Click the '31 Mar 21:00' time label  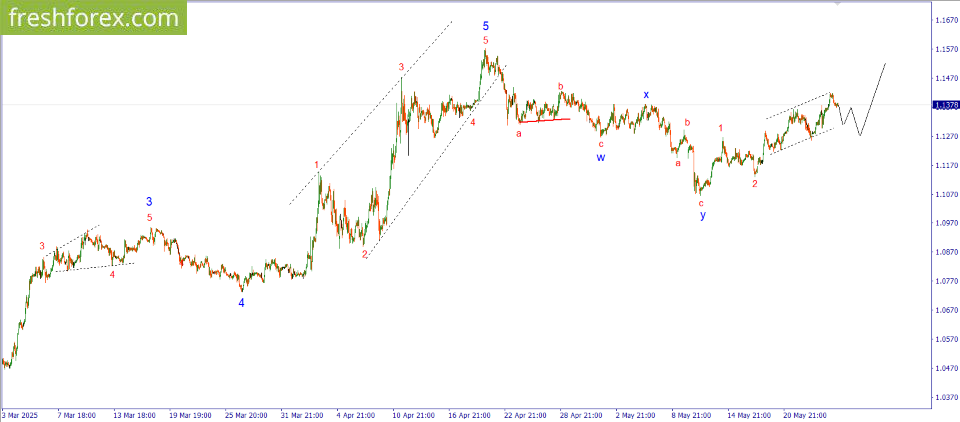click(x=301, y=415)
